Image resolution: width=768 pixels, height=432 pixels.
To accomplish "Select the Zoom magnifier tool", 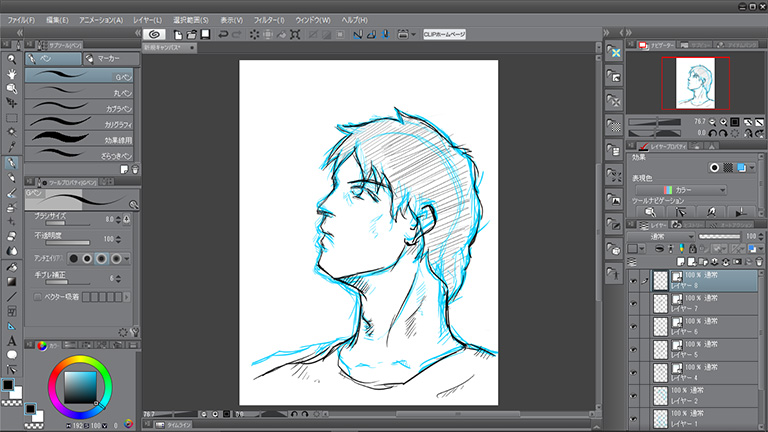I will [x=11, y=57].
